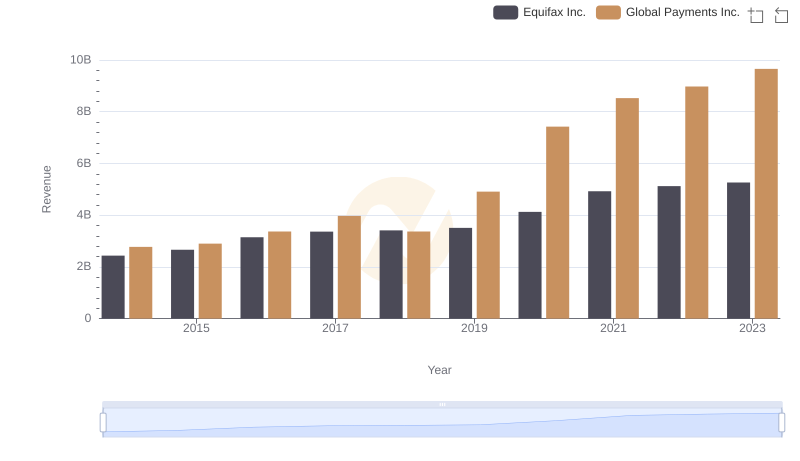Click the 4B y-axis label
The height and width of the screenshot is (461, 800).
coord(84,215)
